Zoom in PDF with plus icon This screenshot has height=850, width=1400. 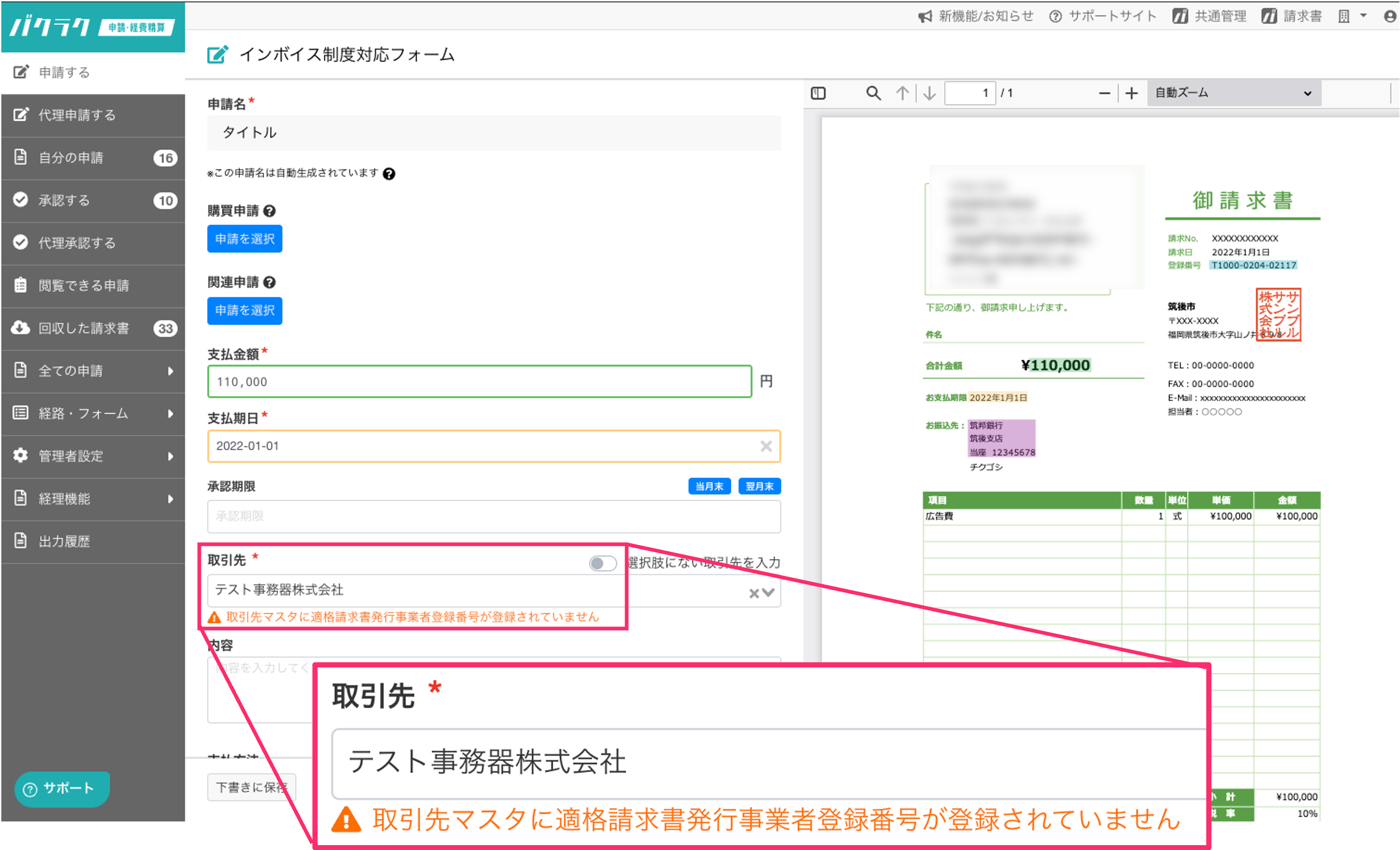1131,93
